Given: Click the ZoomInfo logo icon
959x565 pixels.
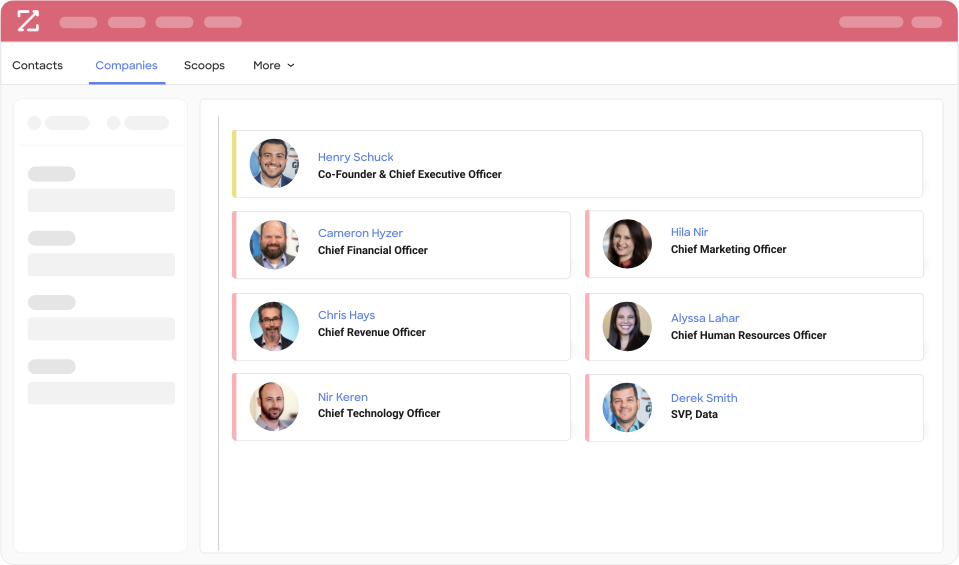Looking at the screenshot, I should pos(28,21).
